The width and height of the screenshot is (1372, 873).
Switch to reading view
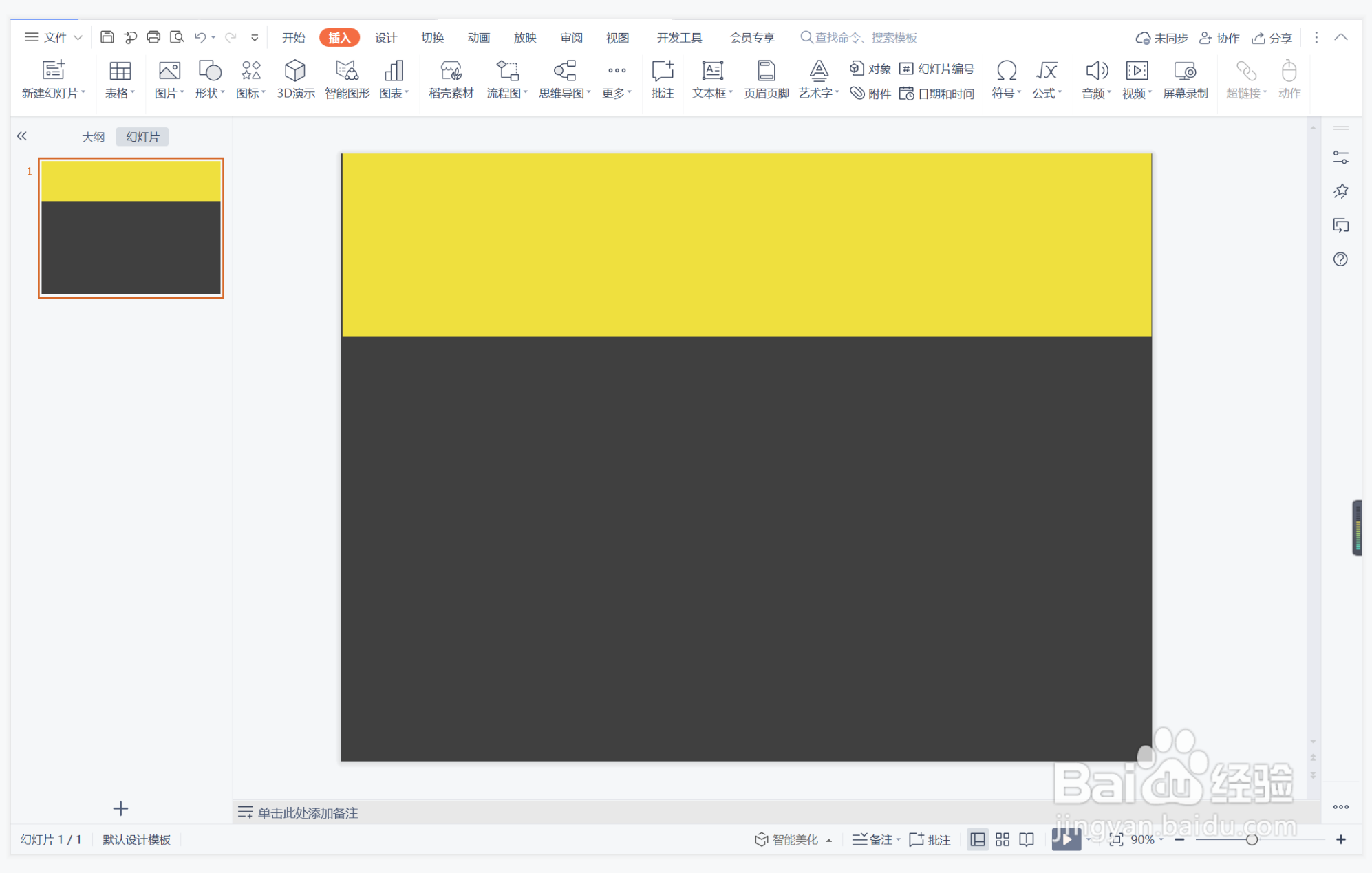pyautogui.click(x=1027, y=839)
